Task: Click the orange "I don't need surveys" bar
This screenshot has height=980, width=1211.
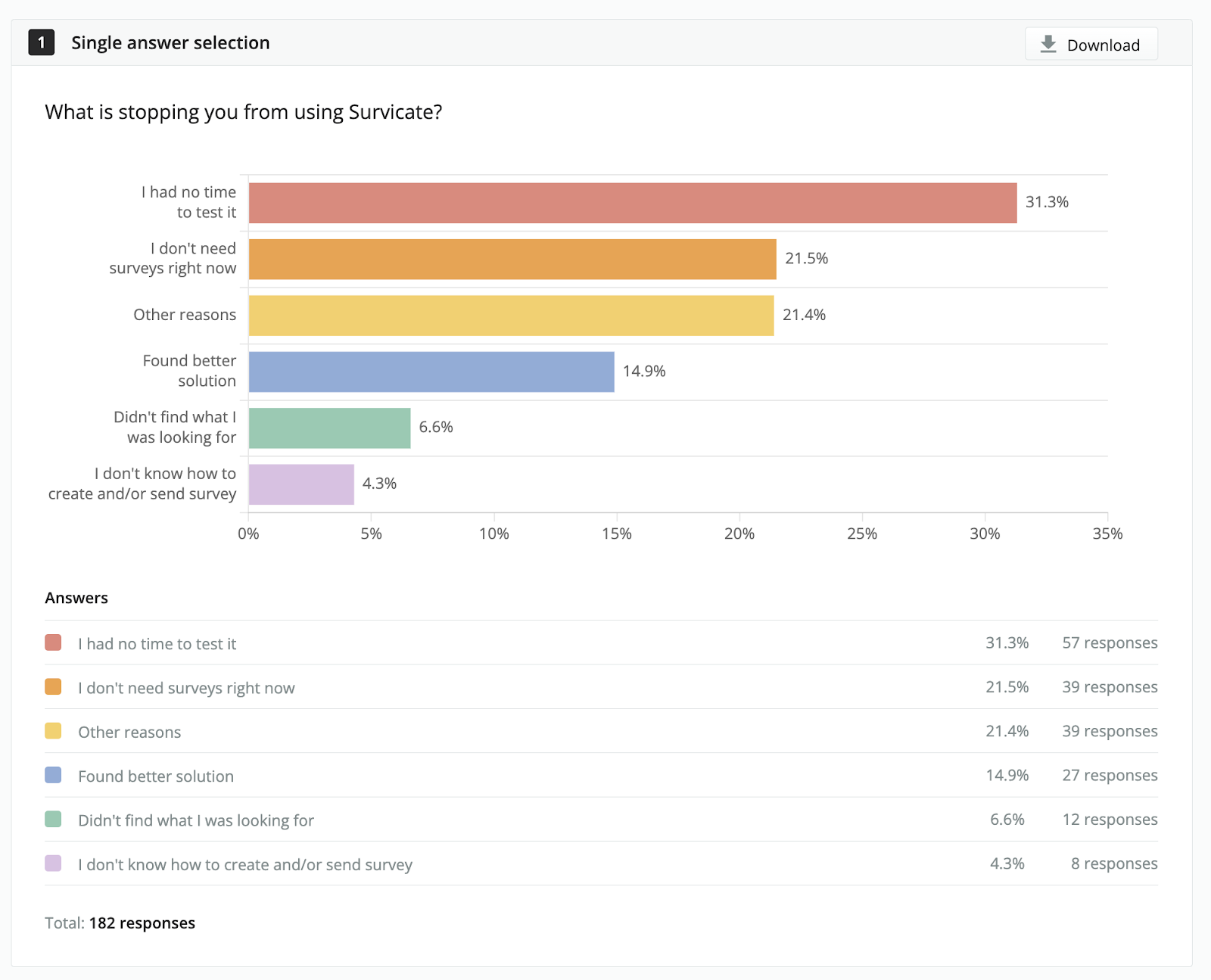Action: 512,259
